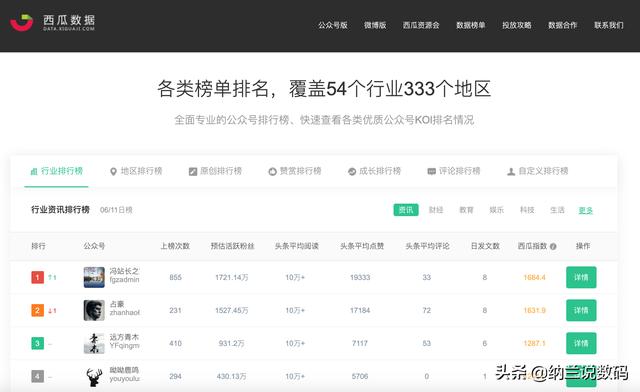The width and height of the screenshot is (640, 392).
Task: Click the account name fgzadmin
Action: [x=124, y=280]
